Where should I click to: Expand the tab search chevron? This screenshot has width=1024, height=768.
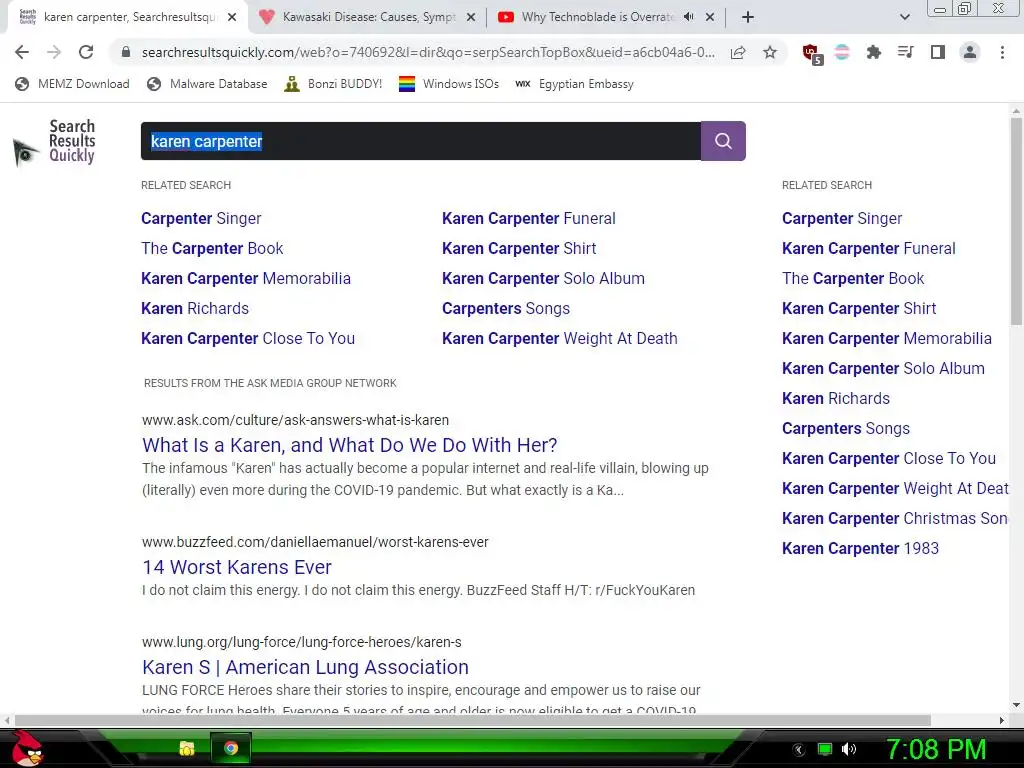coord(904,17)
